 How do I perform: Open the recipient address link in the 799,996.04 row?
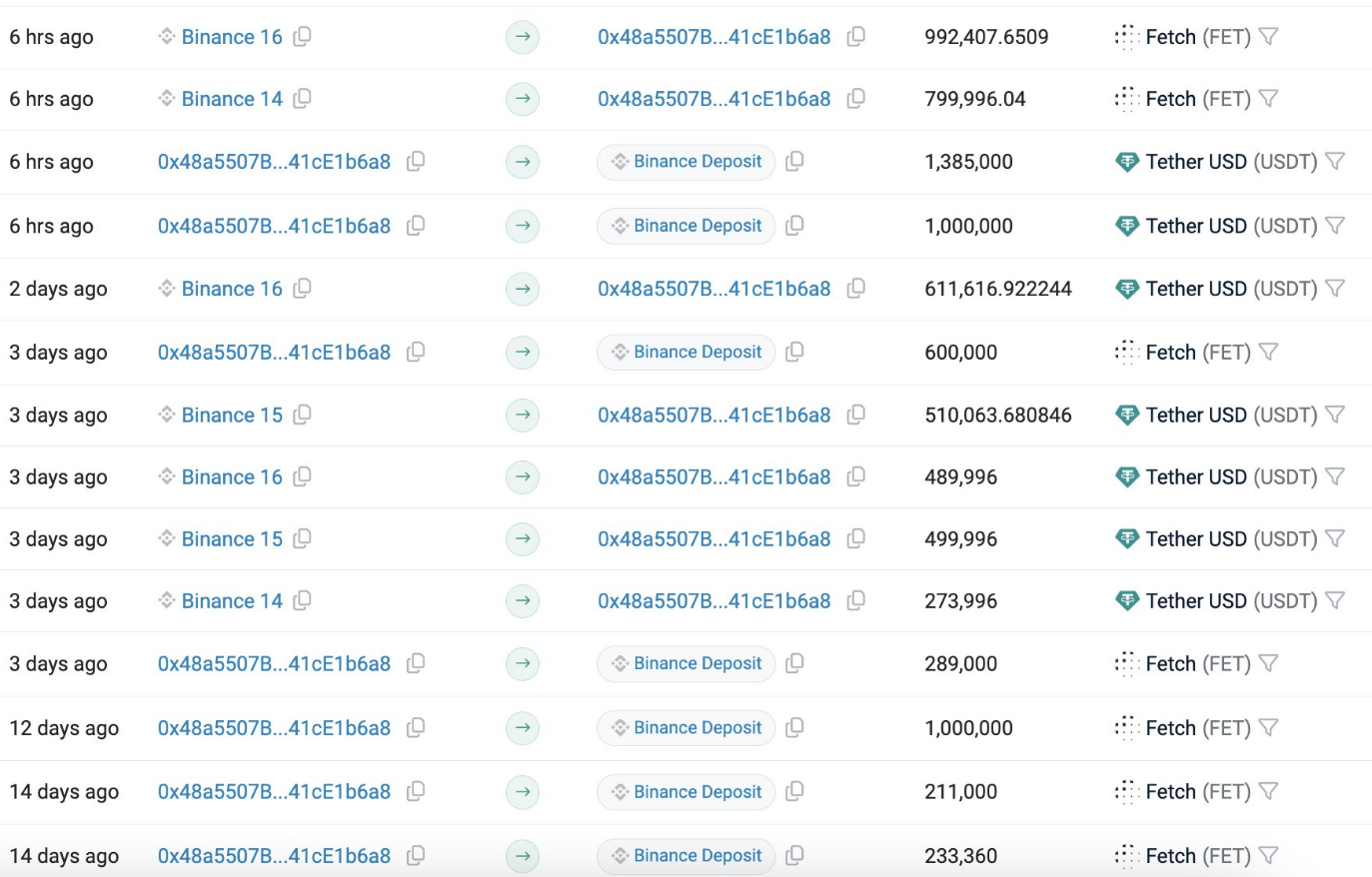713,99
